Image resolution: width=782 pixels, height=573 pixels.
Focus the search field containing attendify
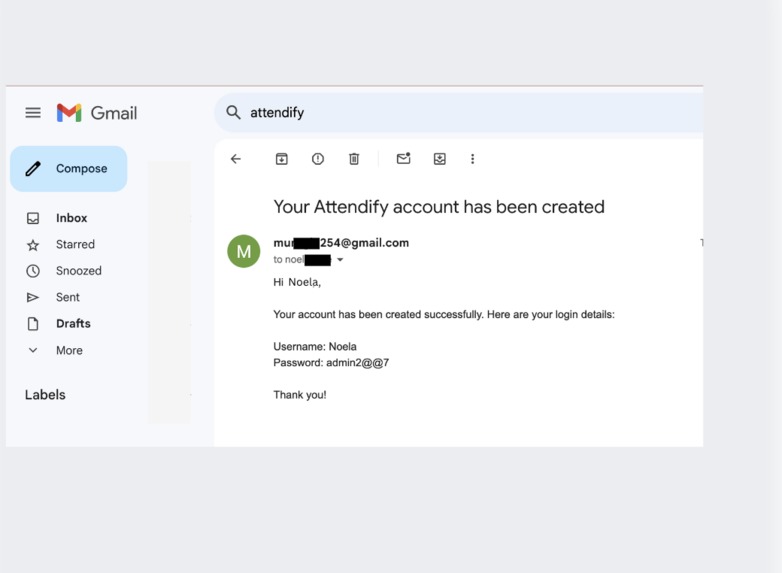[459, 113]
